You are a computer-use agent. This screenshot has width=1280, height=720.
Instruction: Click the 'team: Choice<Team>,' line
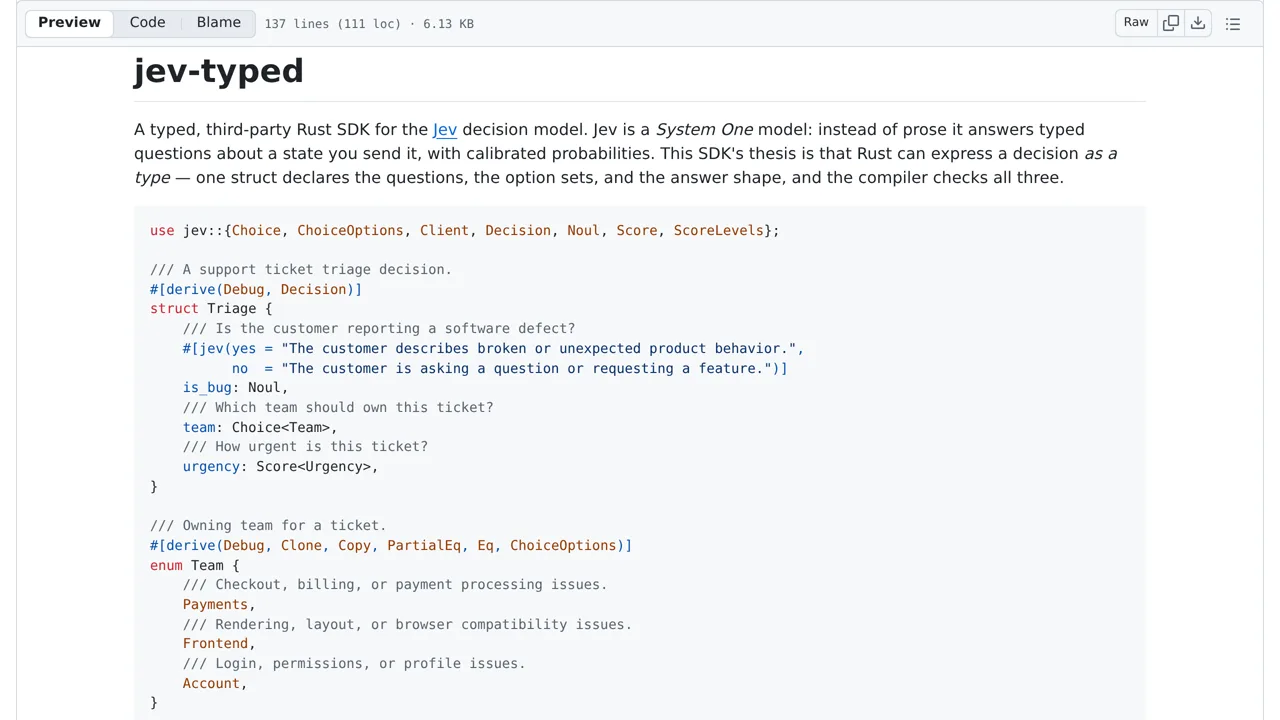point(260,427)
